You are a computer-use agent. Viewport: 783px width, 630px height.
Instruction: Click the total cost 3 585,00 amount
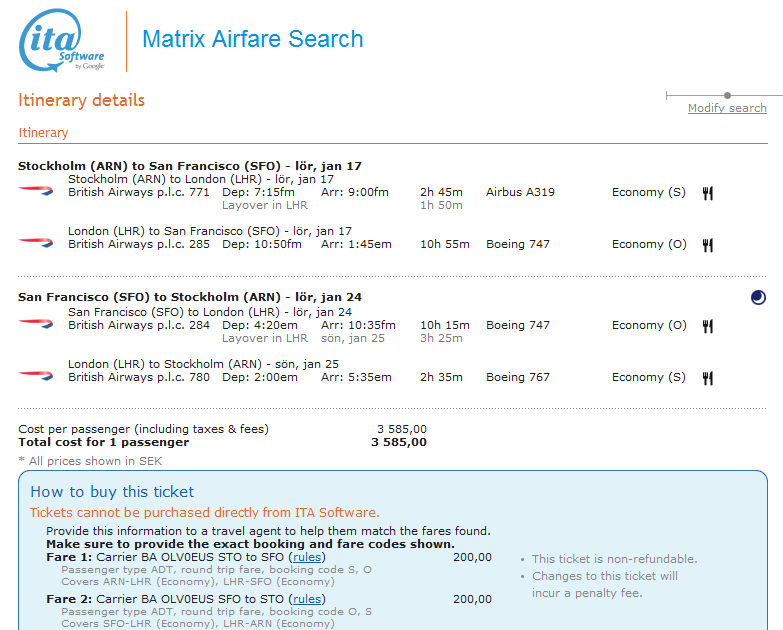click(398, 442)
